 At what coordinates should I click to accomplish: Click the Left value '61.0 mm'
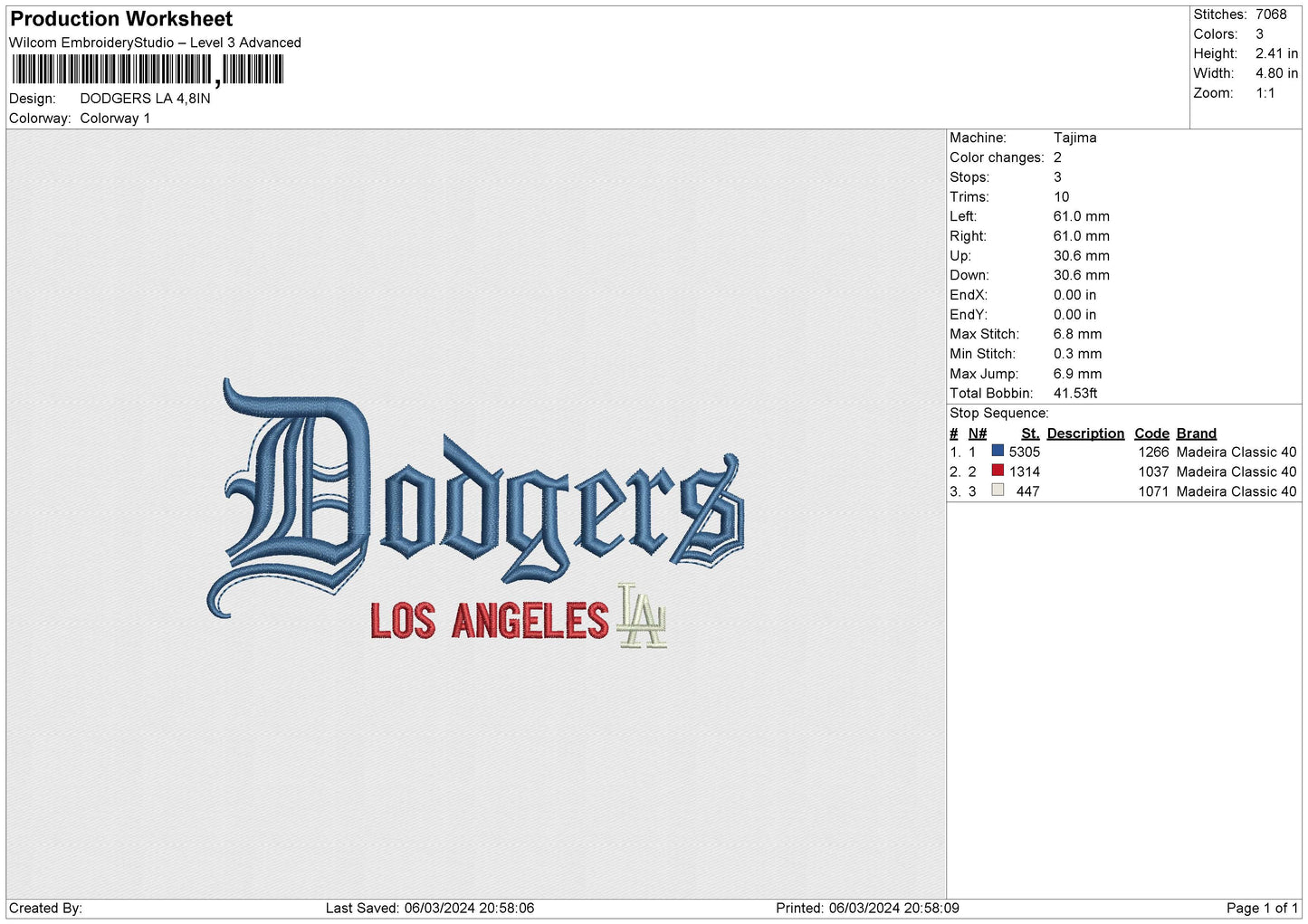click(1081, 216)
